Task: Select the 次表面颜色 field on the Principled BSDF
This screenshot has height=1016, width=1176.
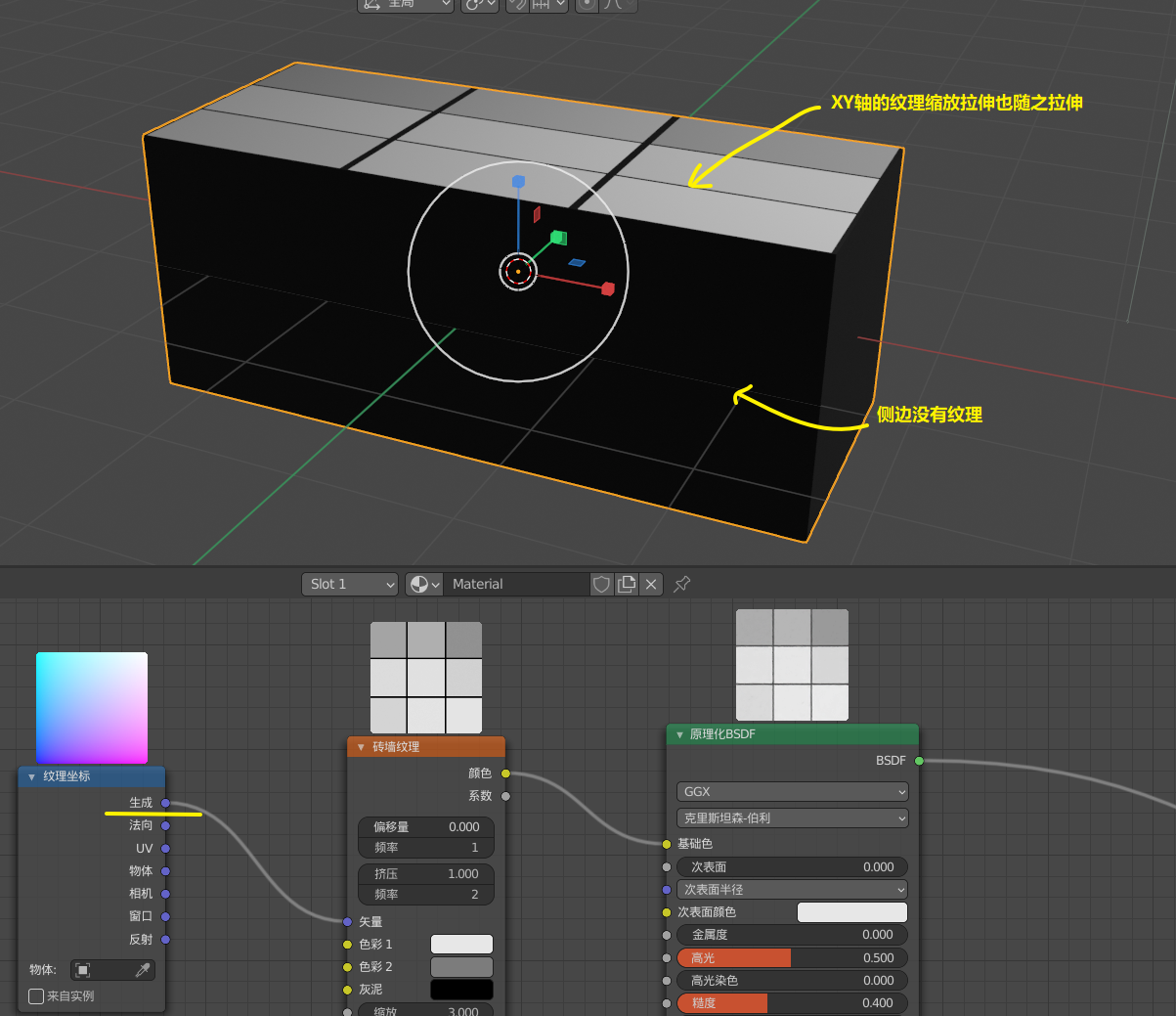Action: 851,911
